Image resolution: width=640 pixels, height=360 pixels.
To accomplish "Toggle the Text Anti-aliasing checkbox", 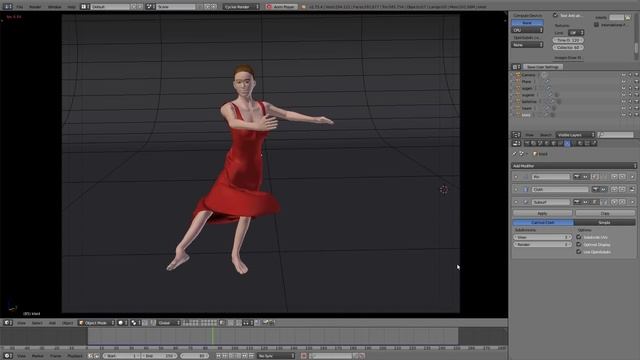I will tap(555, 15).
